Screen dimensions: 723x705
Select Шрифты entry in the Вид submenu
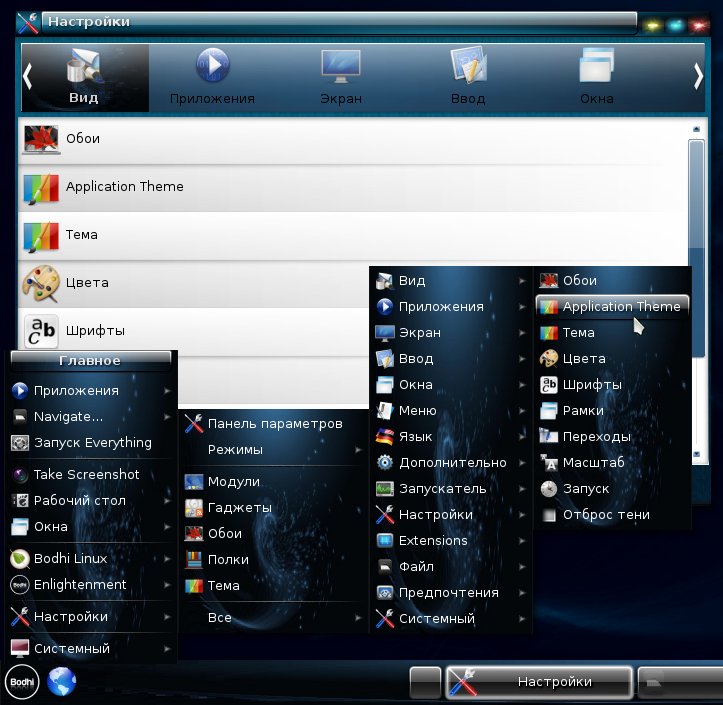613,385
